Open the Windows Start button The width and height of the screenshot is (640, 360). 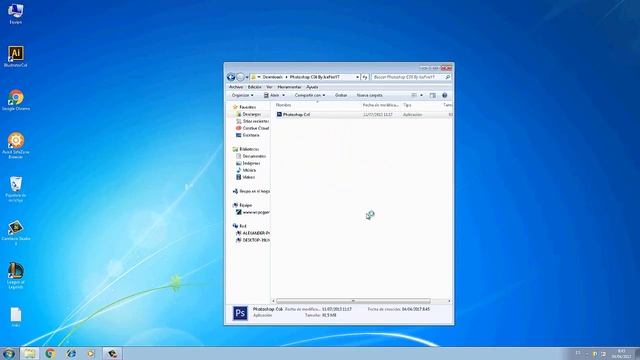[x=8, y=354]
